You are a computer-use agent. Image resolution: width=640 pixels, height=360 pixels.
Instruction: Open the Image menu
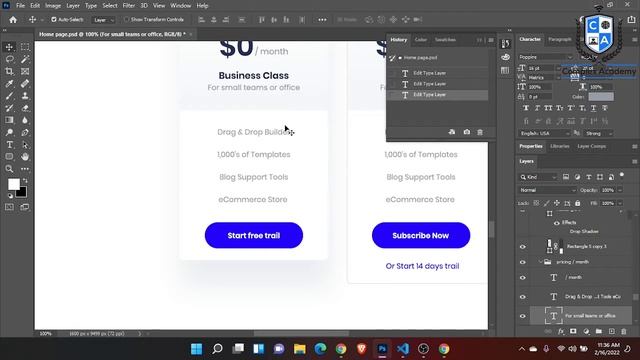coord(53,6)
